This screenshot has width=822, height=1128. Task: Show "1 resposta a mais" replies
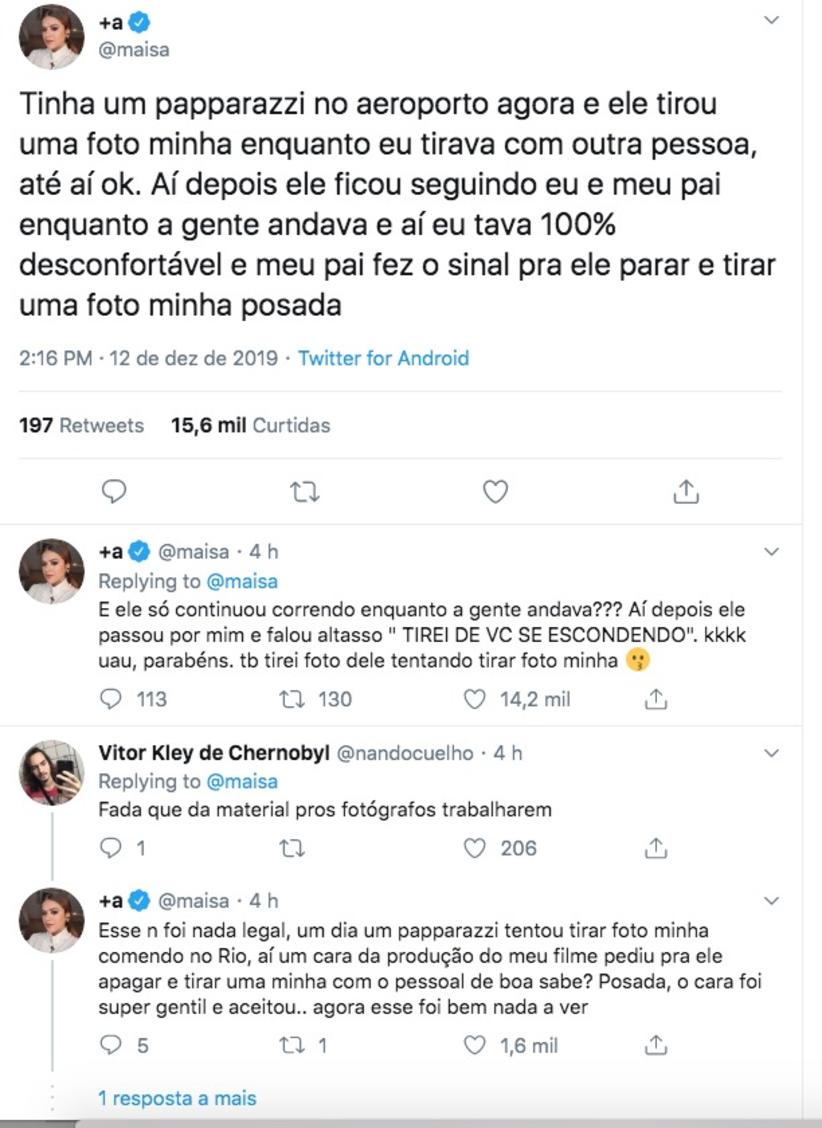tap(177, 1098)
